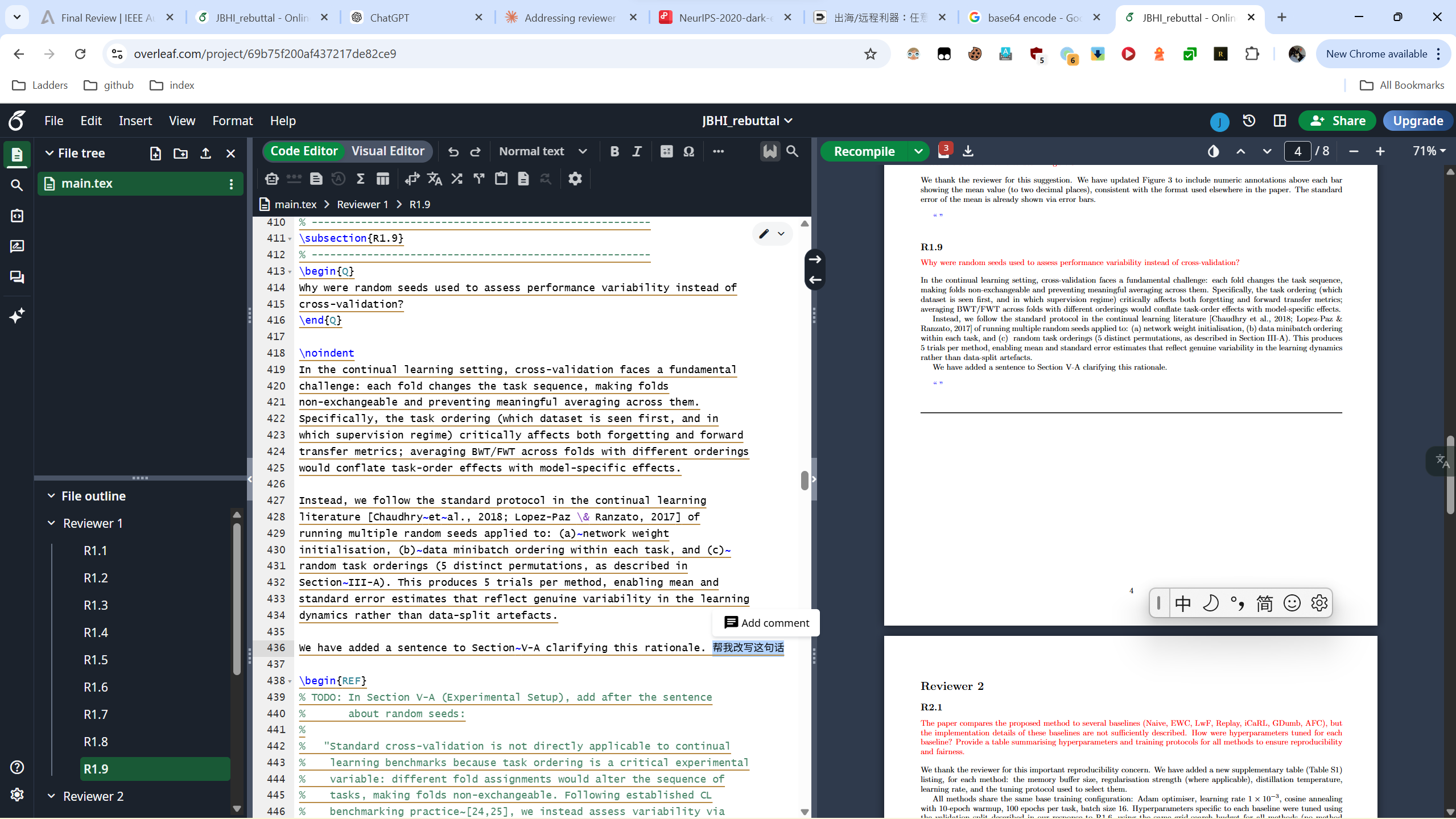Image resolution: width=1456 pixels, height=819 pixels.
Task: Open the review comments sidebar icon
Action: click(17, 246)
